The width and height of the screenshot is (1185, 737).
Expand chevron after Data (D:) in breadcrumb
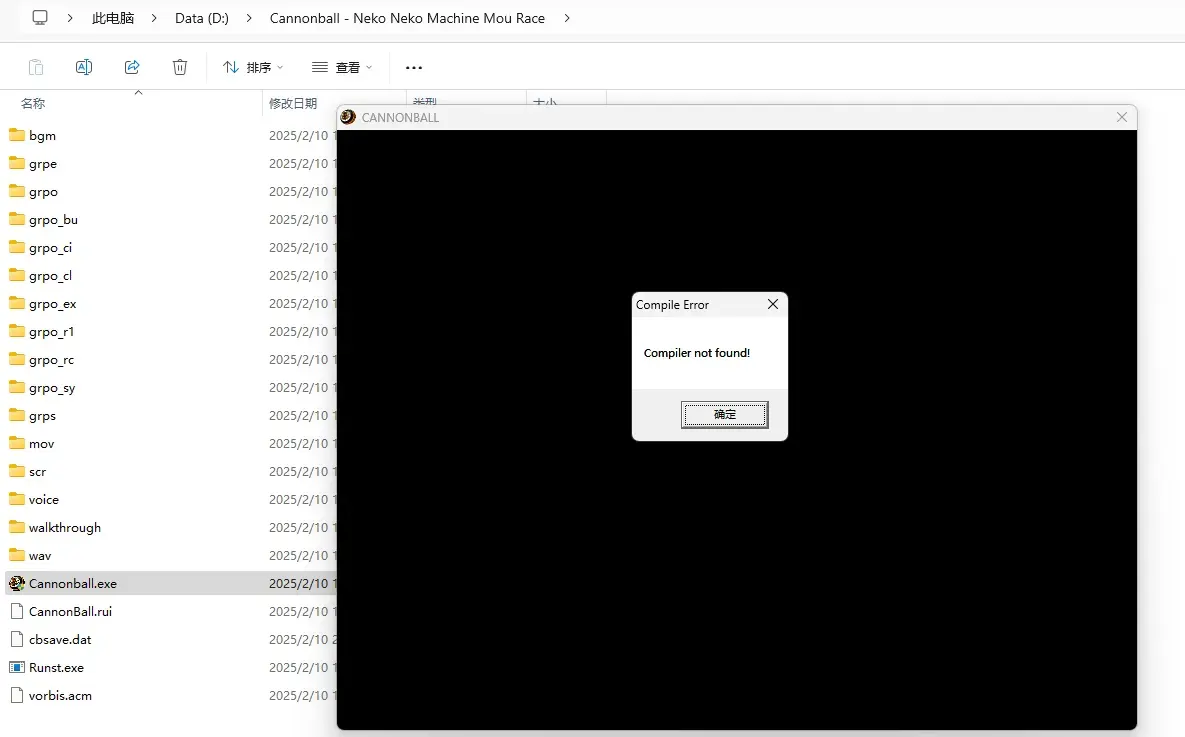click(249, 18)
